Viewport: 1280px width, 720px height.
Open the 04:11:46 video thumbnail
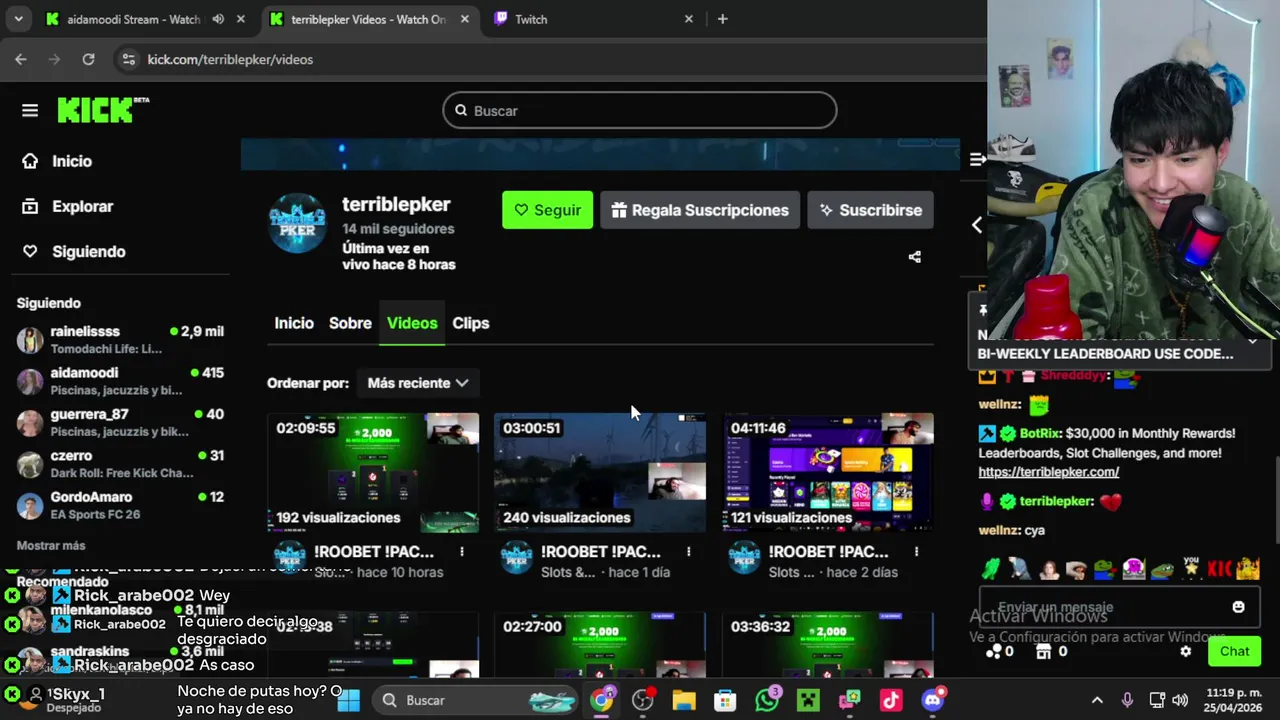828,472
